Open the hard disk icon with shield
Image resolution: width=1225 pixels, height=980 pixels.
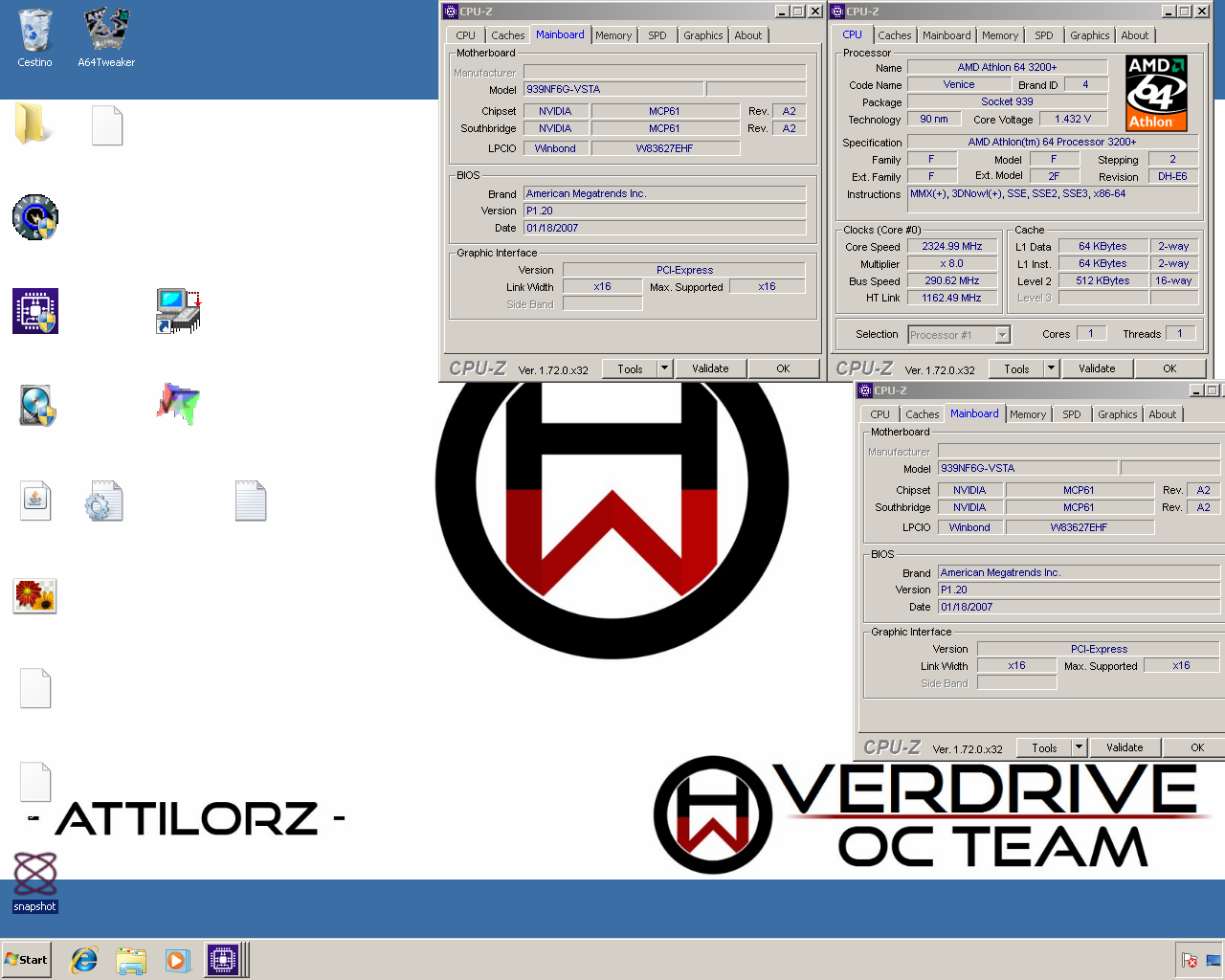click(x=37, y=406)
